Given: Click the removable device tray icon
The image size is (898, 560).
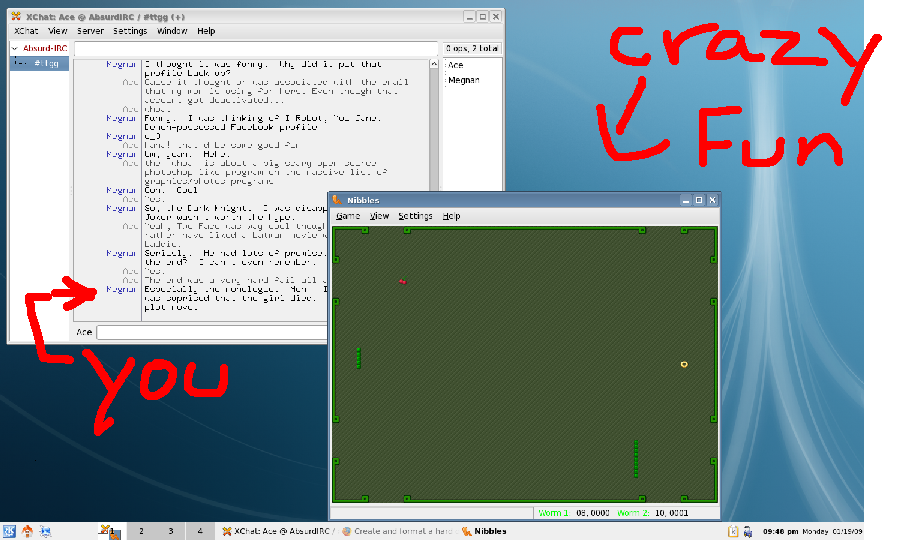Looking at the screenshot, I should point(747,531).
